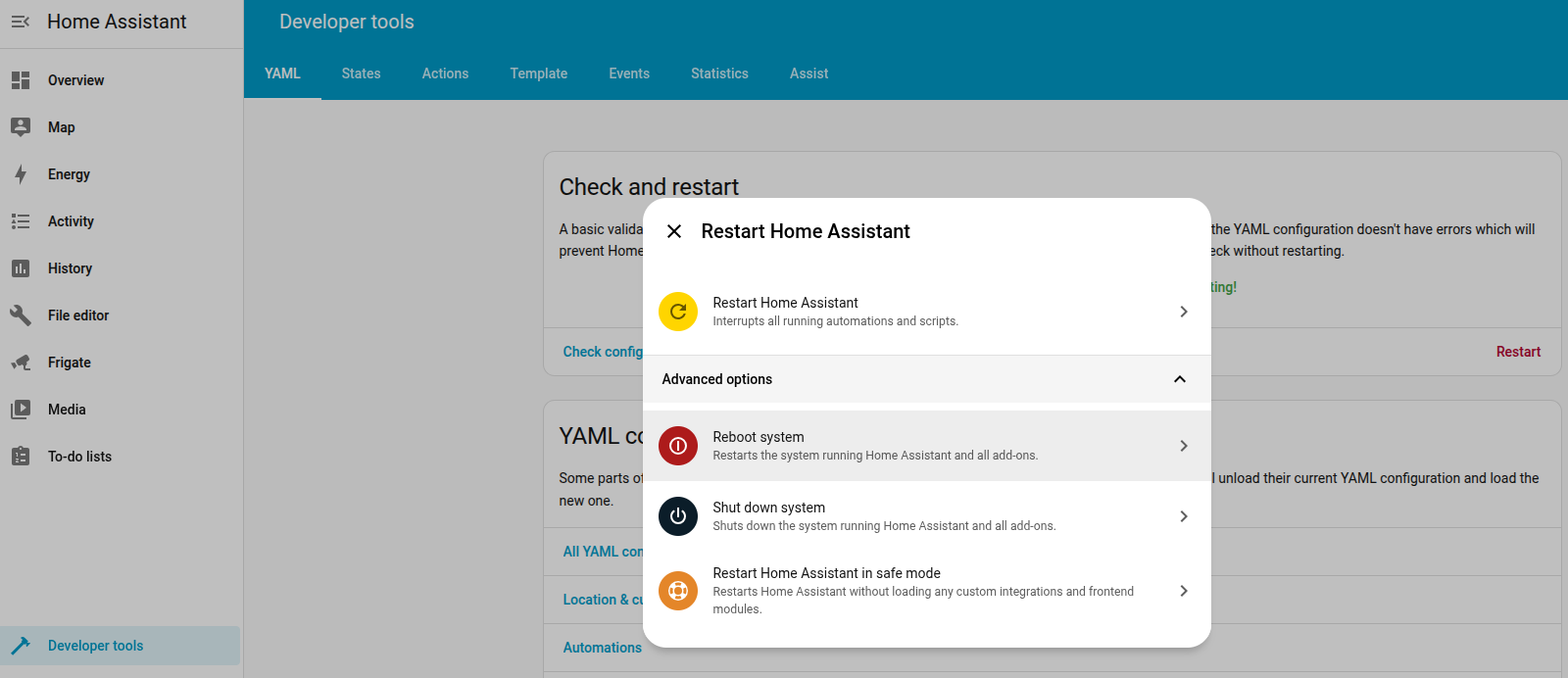This screenshot has width=1568, height=678.
Task: Open the File editor wrench icon
Action: [21, 315]
